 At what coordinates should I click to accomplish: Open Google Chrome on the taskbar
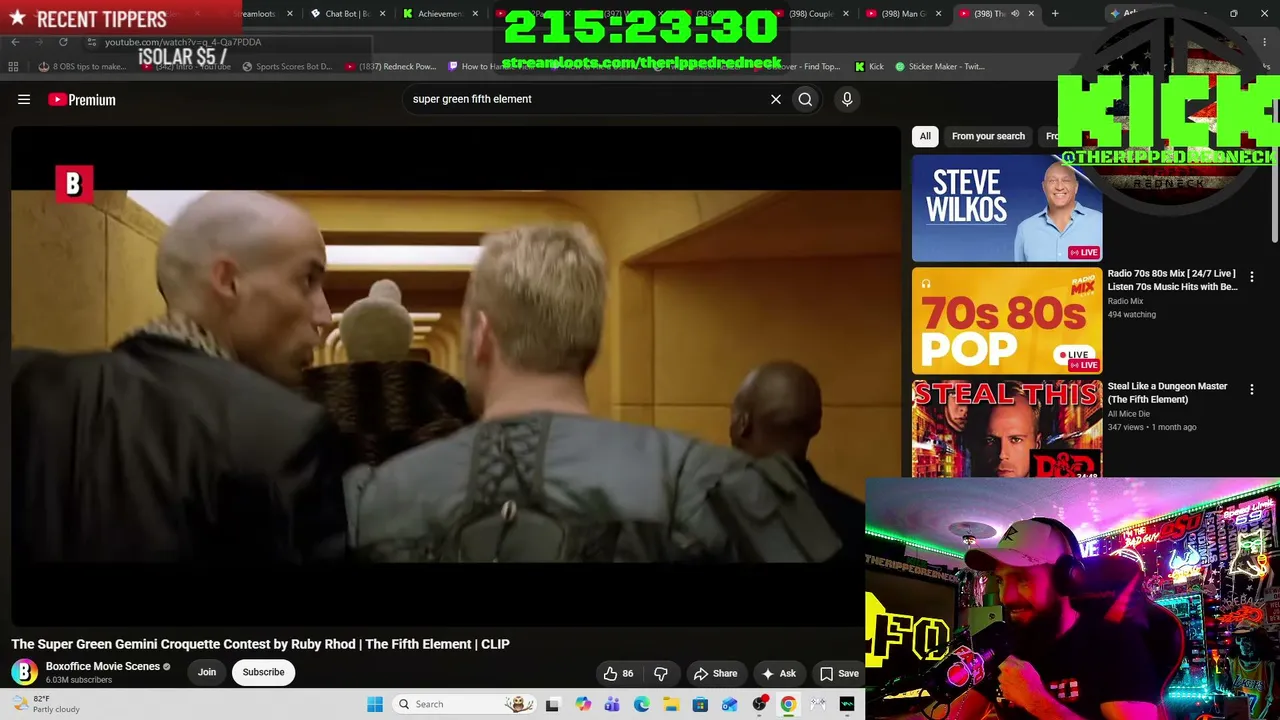click(x=789, y=704)
